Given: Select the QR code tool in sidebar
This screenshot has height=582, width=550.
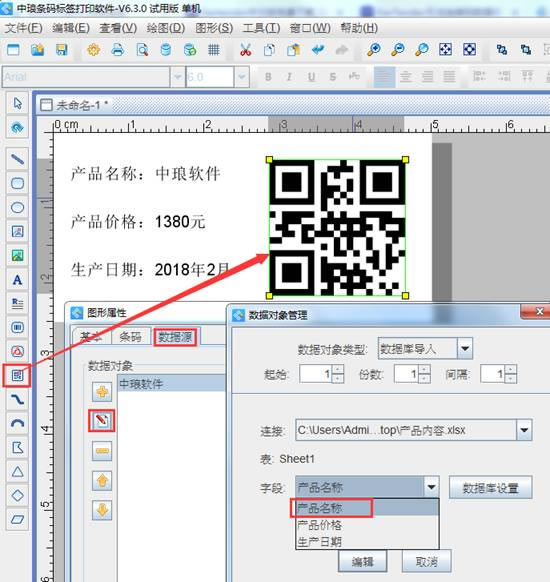Looking at the screenshot, I should (x=17, y=375).
